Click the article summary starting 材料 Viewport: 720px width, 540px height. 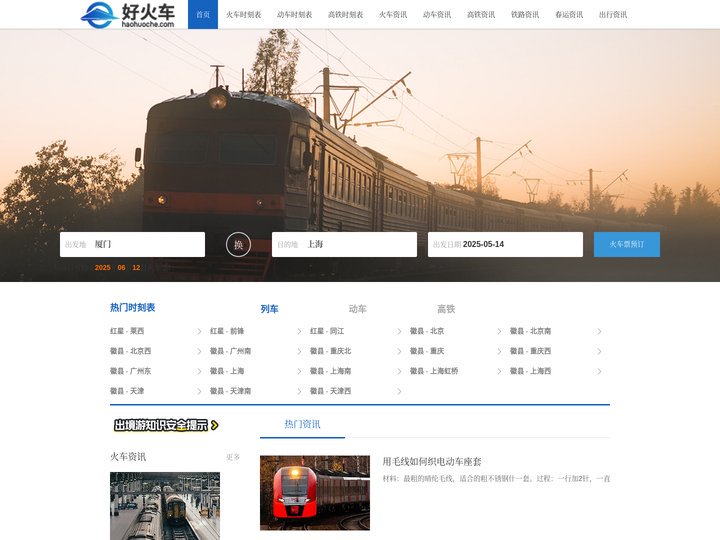496,479
